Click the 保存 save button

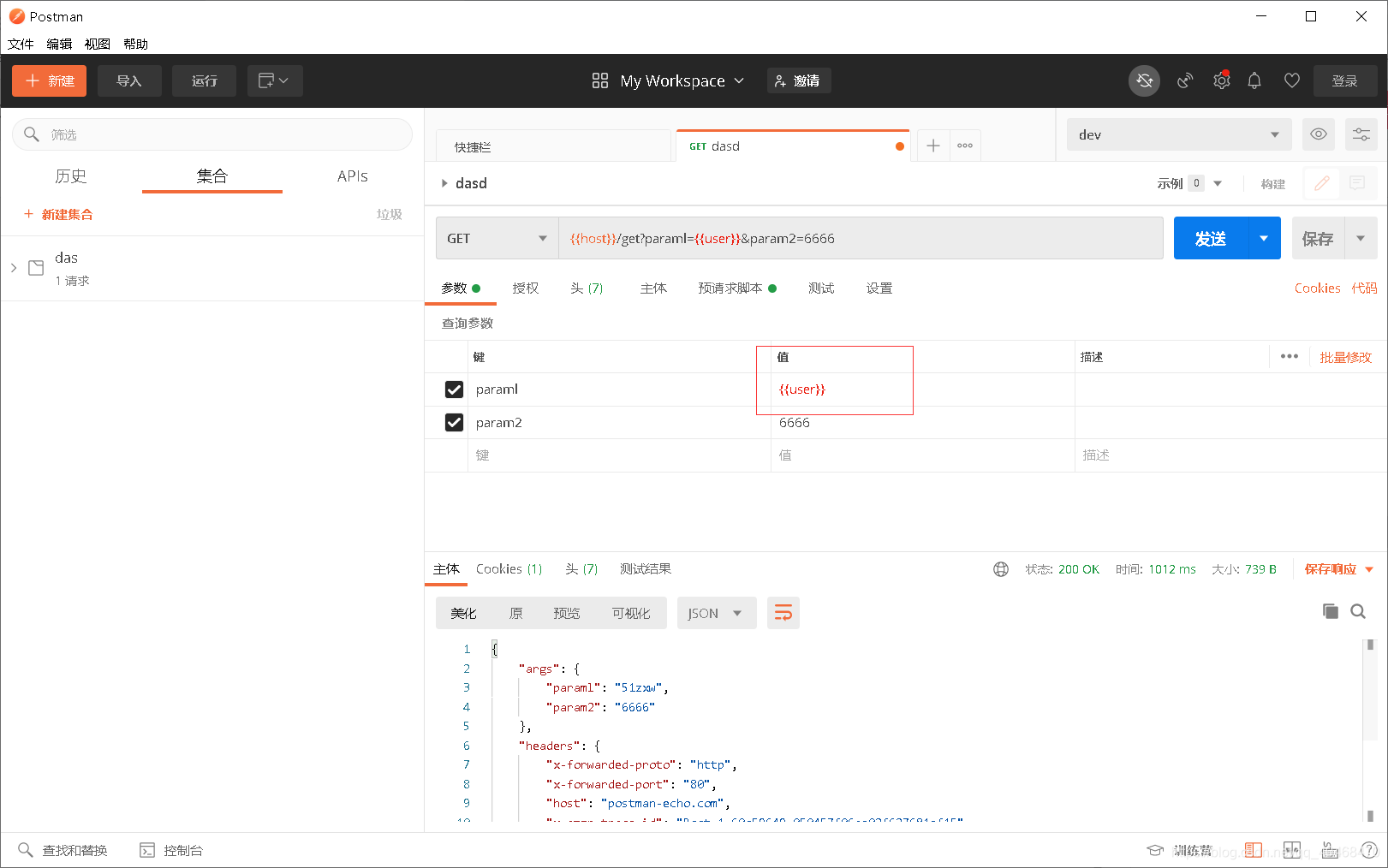tap(1318, 239)
